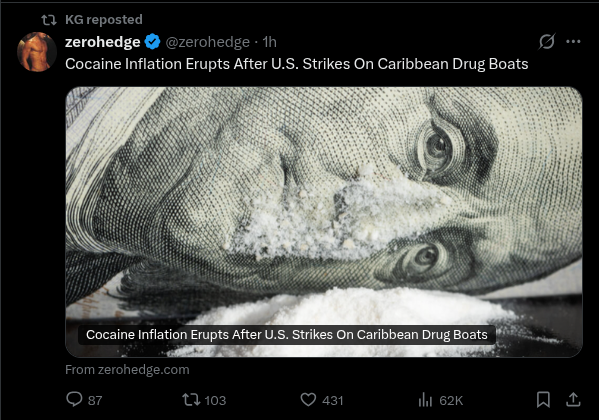
Task: Bookmark this zerohedge post
Action: pyautogui.click(x=543, y=400)
